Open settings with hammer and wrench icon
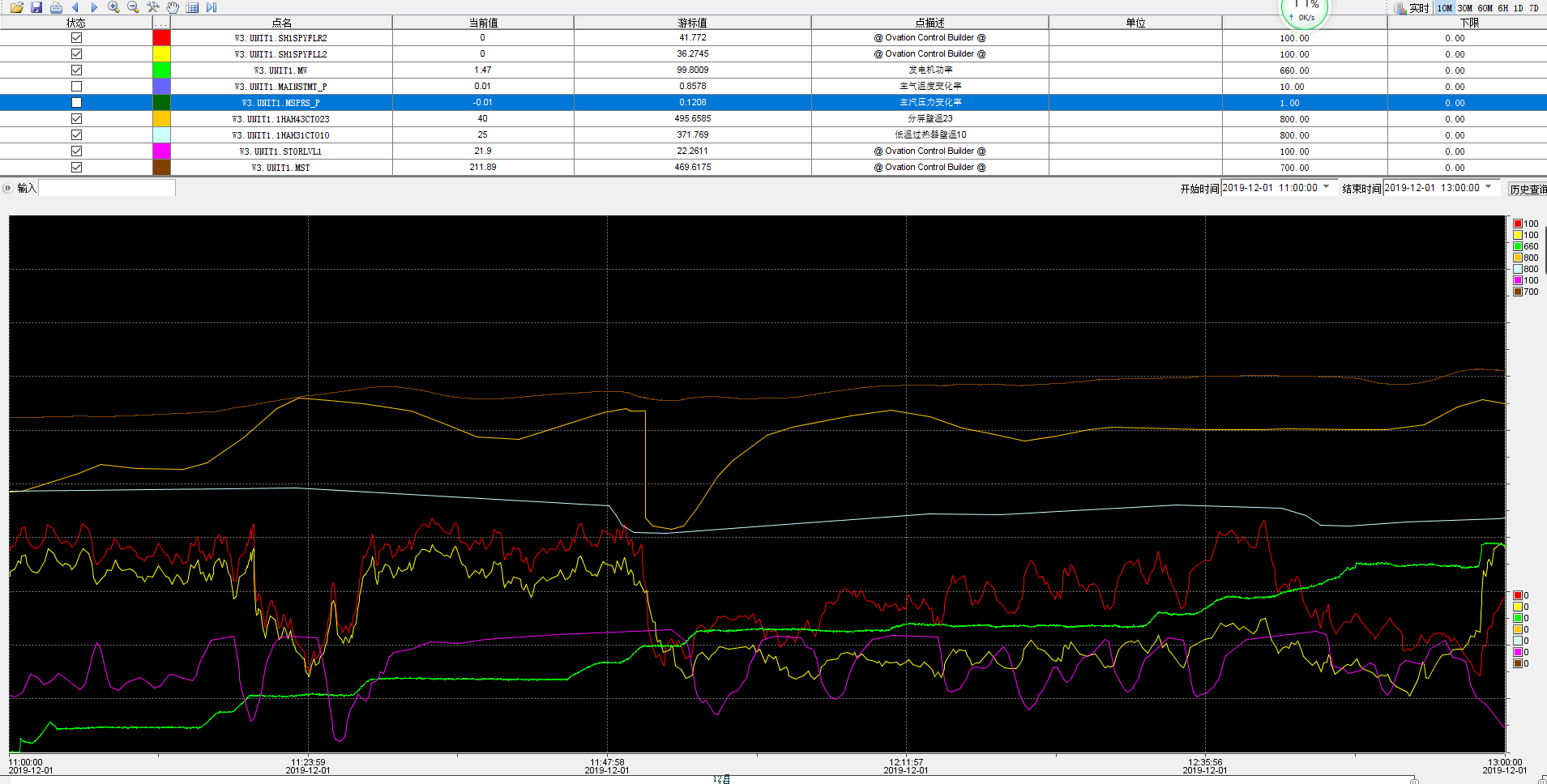This screenshot has height=784, width=1547. (152, 7)
